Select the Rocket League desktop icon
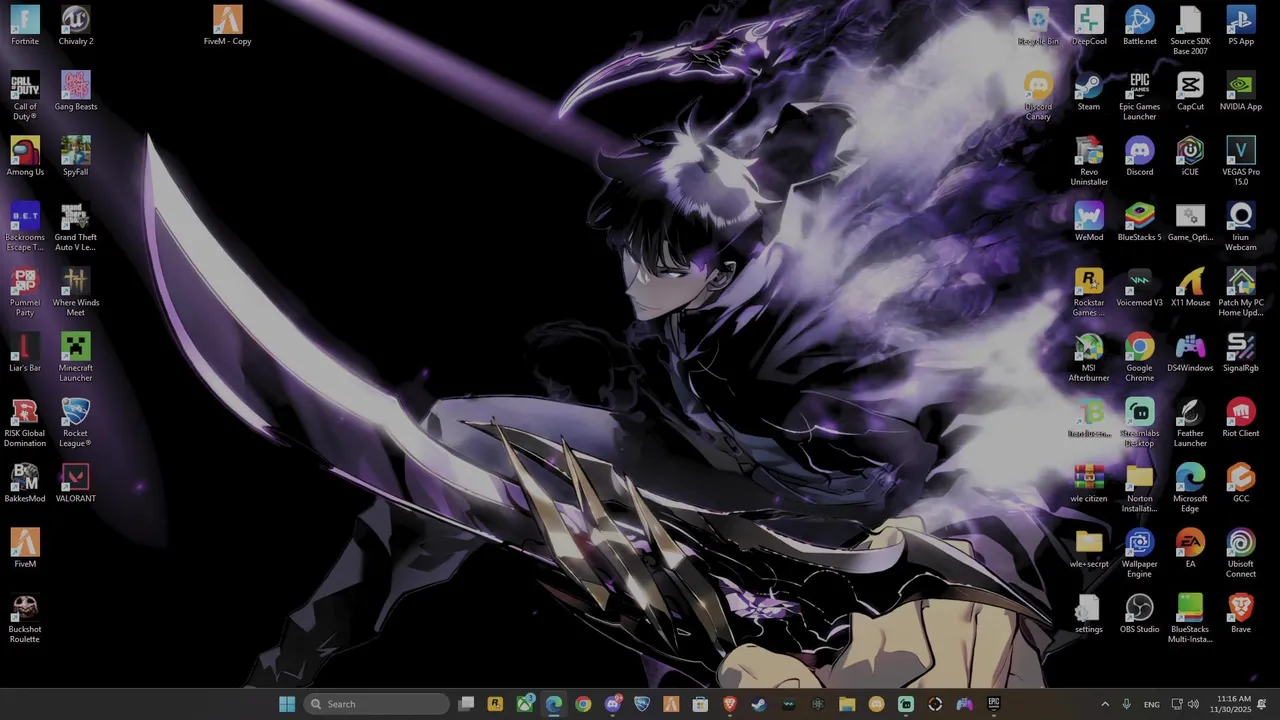The image size is (1280, 720). point(76,423)
